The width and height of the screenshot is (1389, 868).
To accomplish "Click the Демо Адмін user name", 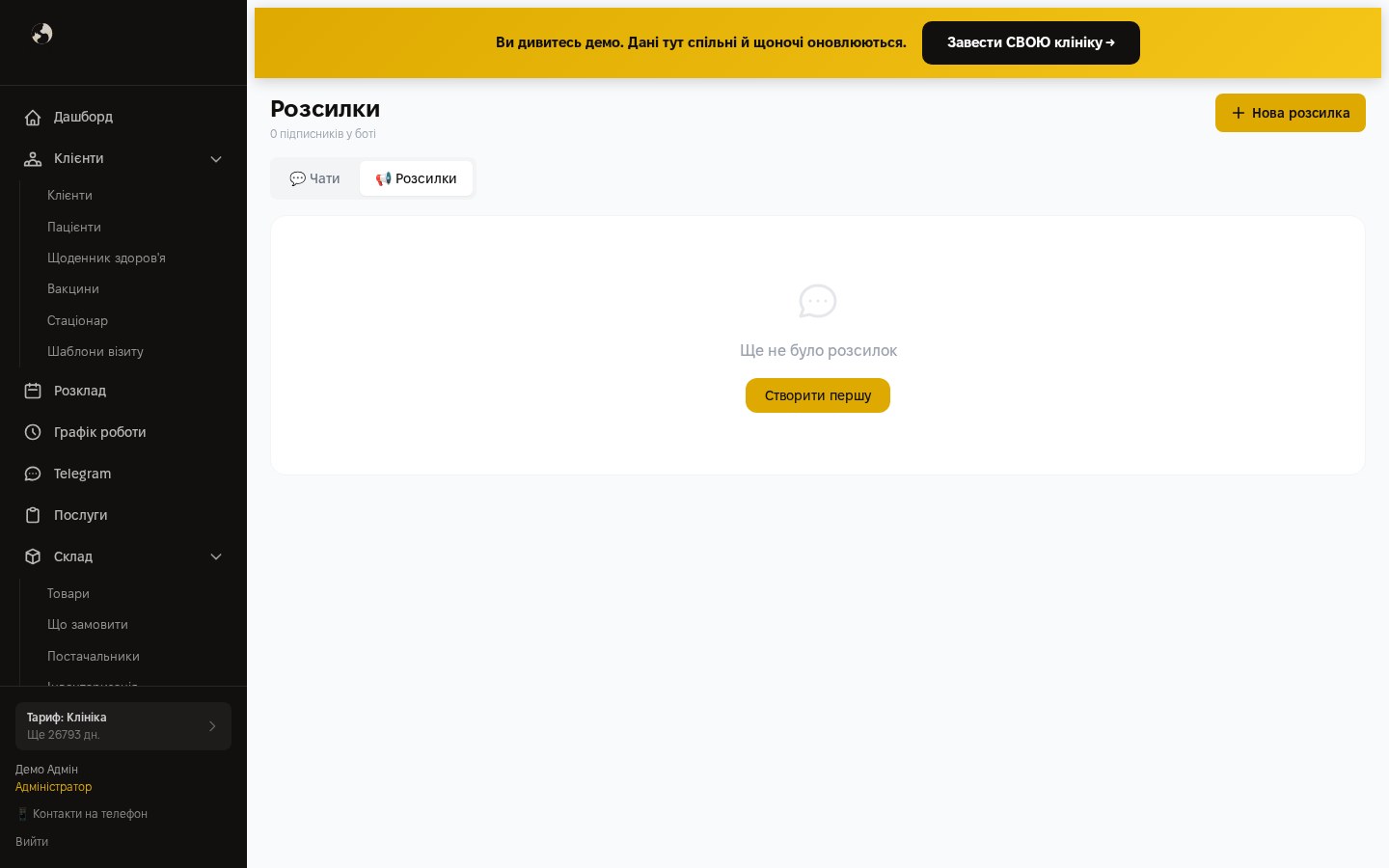I will [46, 770].
